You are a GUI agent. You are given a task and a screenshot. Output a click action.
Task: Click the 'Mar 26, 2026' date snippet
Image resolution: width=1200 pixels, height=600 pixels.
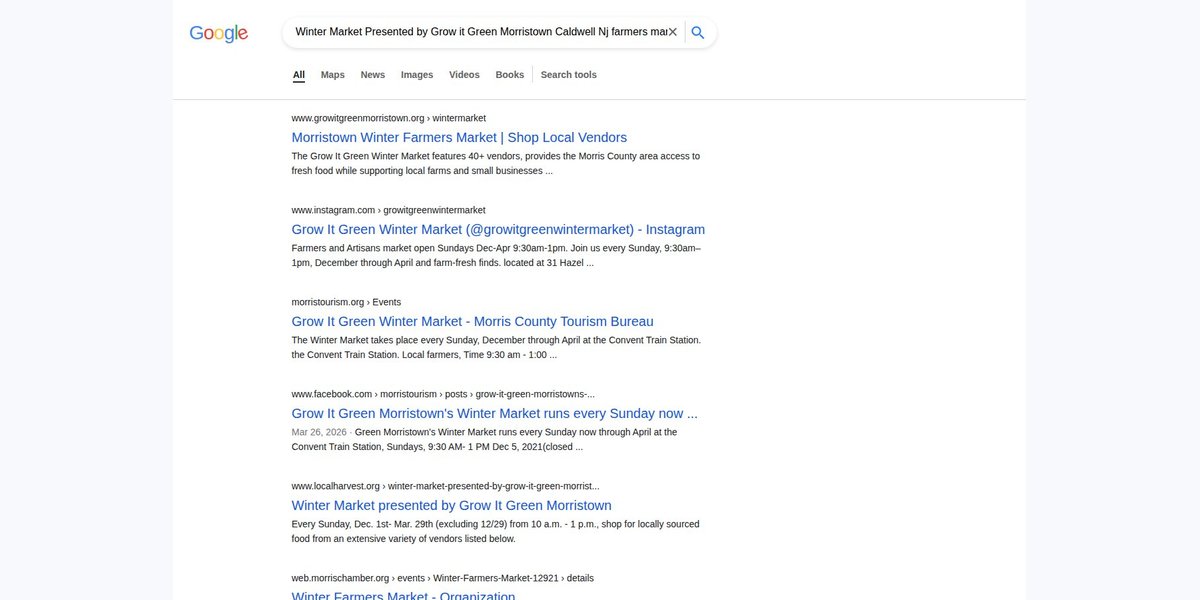(x=319, y=432)
